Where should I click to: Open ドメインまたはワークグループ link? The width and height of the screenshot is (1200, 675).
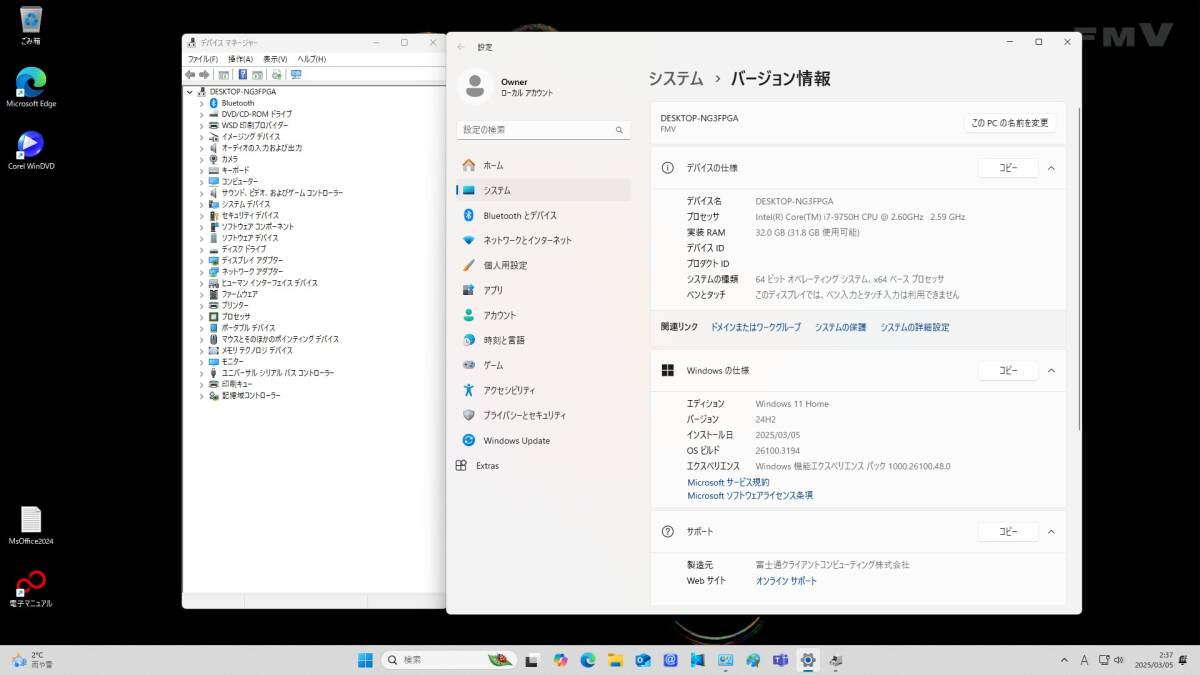click(756, 327)
